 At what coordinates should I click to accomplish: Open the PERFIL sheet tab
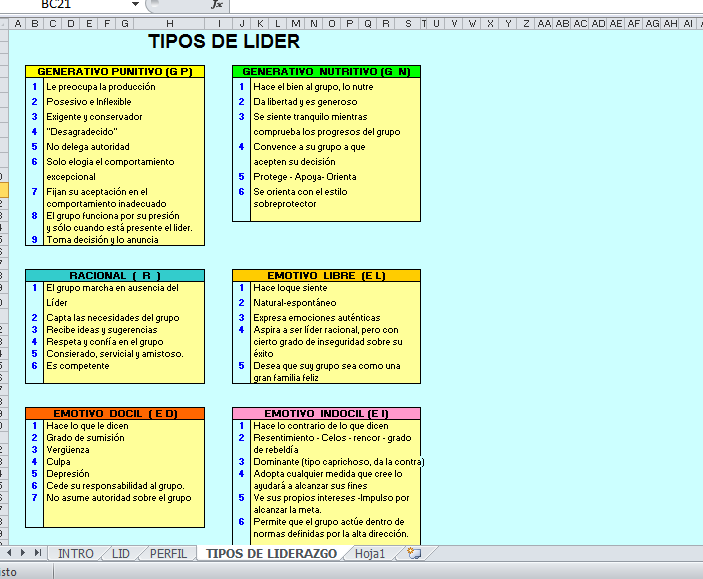(x=168, y=553)
